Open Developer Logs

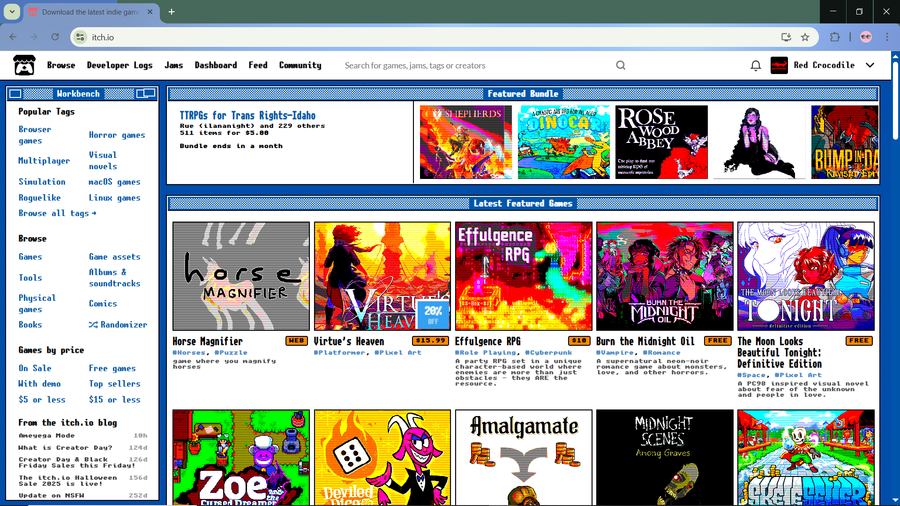pos(119,65)
